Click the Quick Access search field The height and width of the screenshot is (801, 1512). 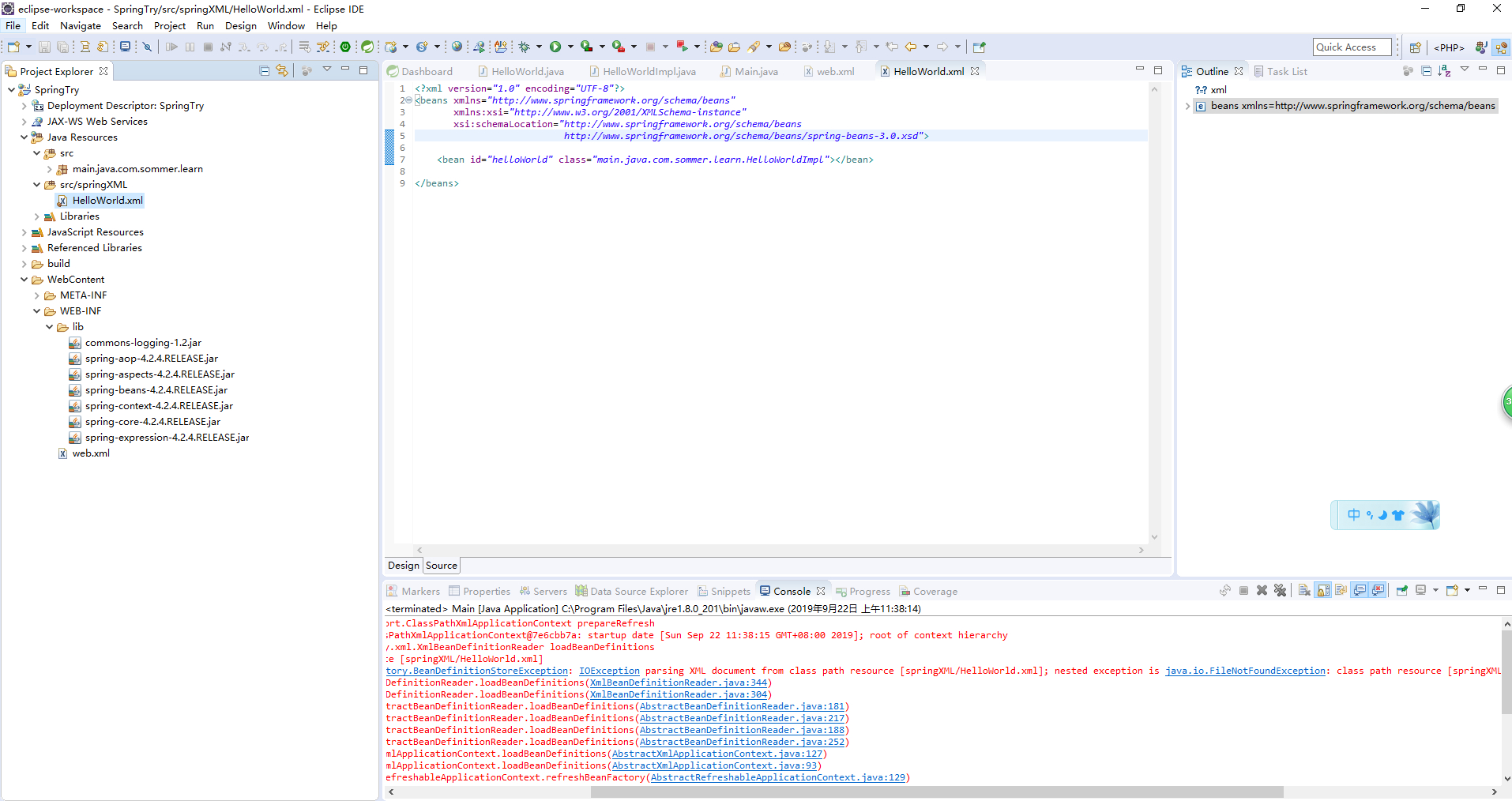coord(1352,47)
